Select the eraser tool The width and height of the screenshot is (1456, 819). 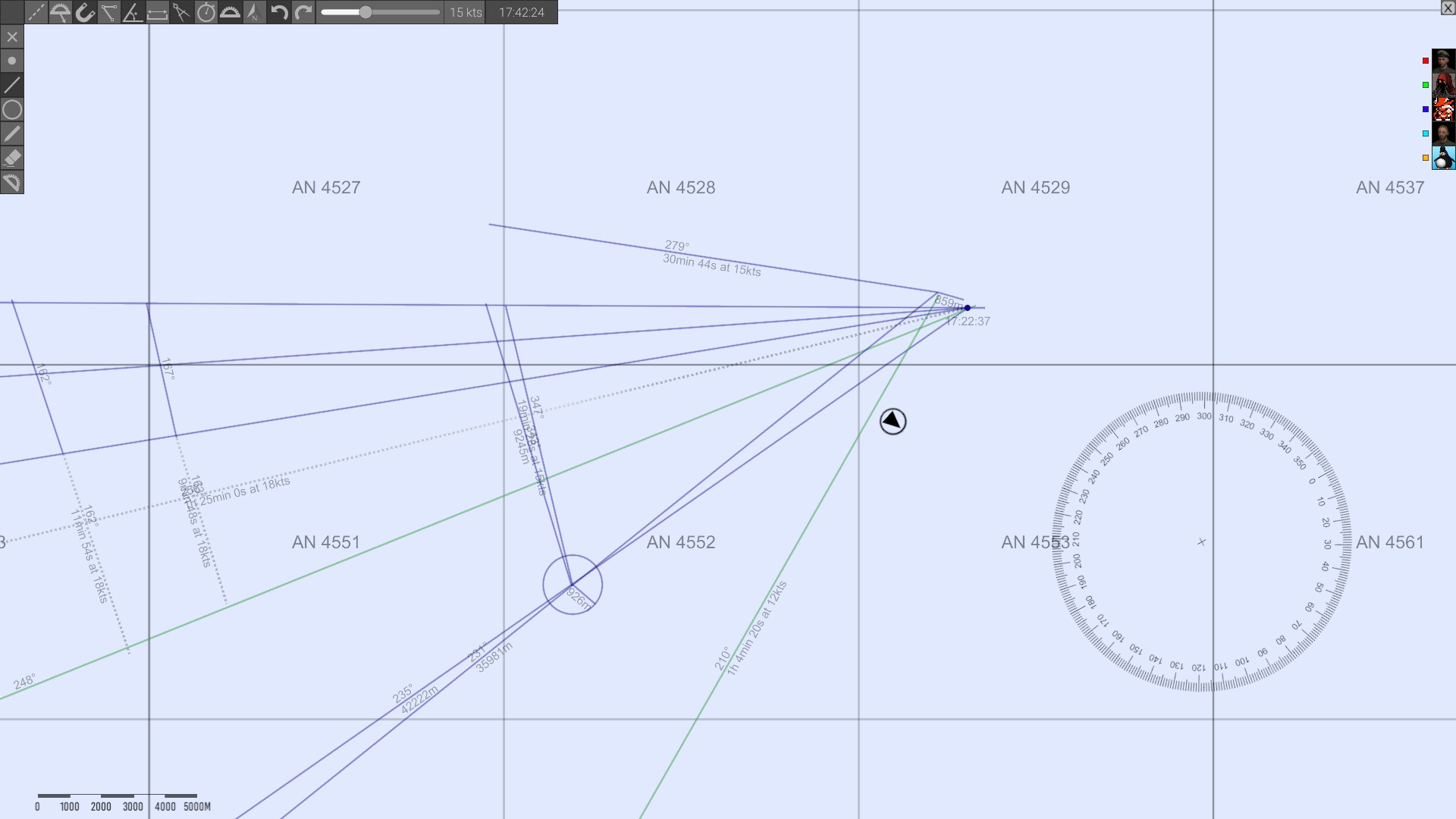tap(12, 158)
